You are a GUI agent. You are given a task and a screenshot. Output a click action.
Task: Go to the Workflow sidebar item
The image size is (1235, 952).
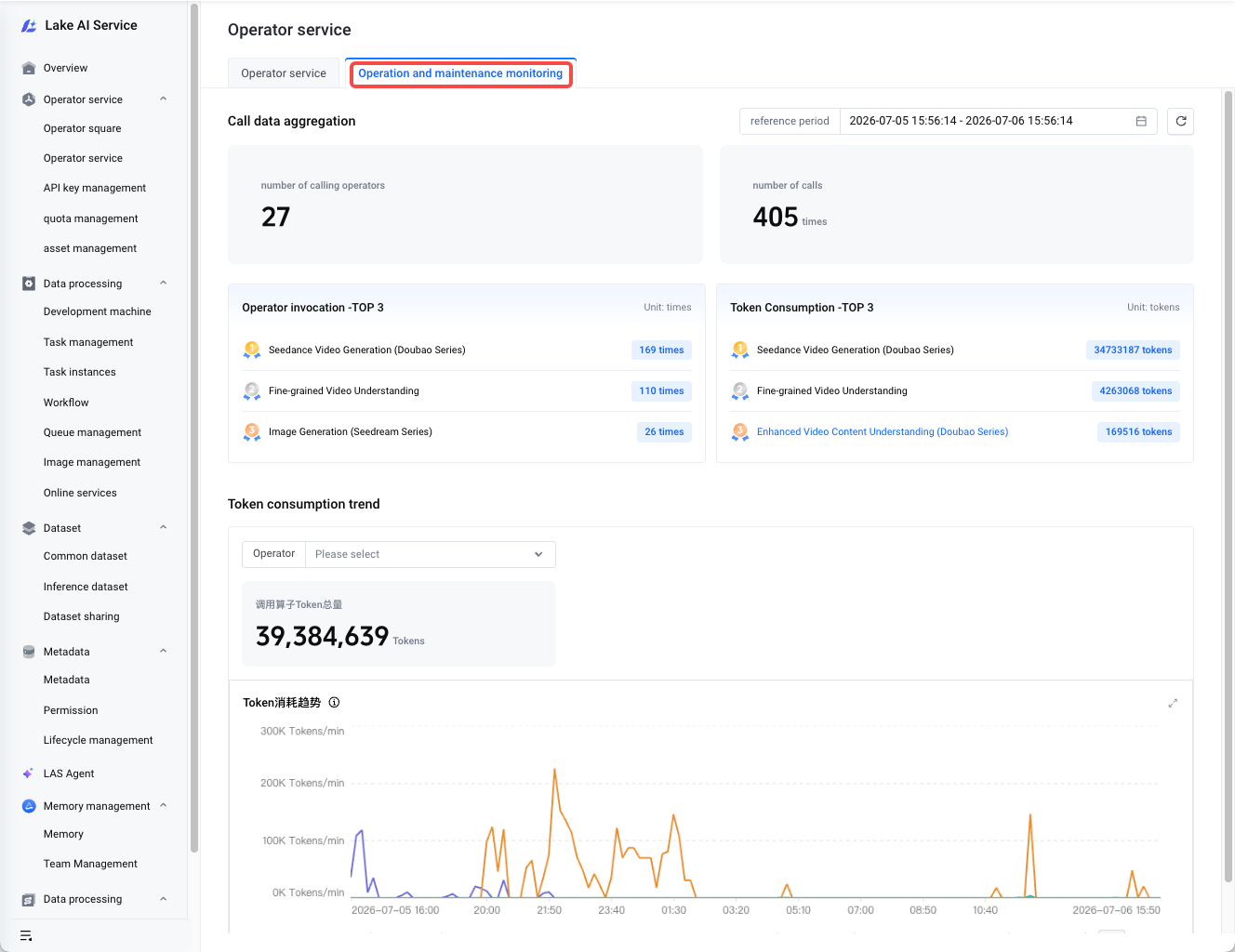pos(66,403)
